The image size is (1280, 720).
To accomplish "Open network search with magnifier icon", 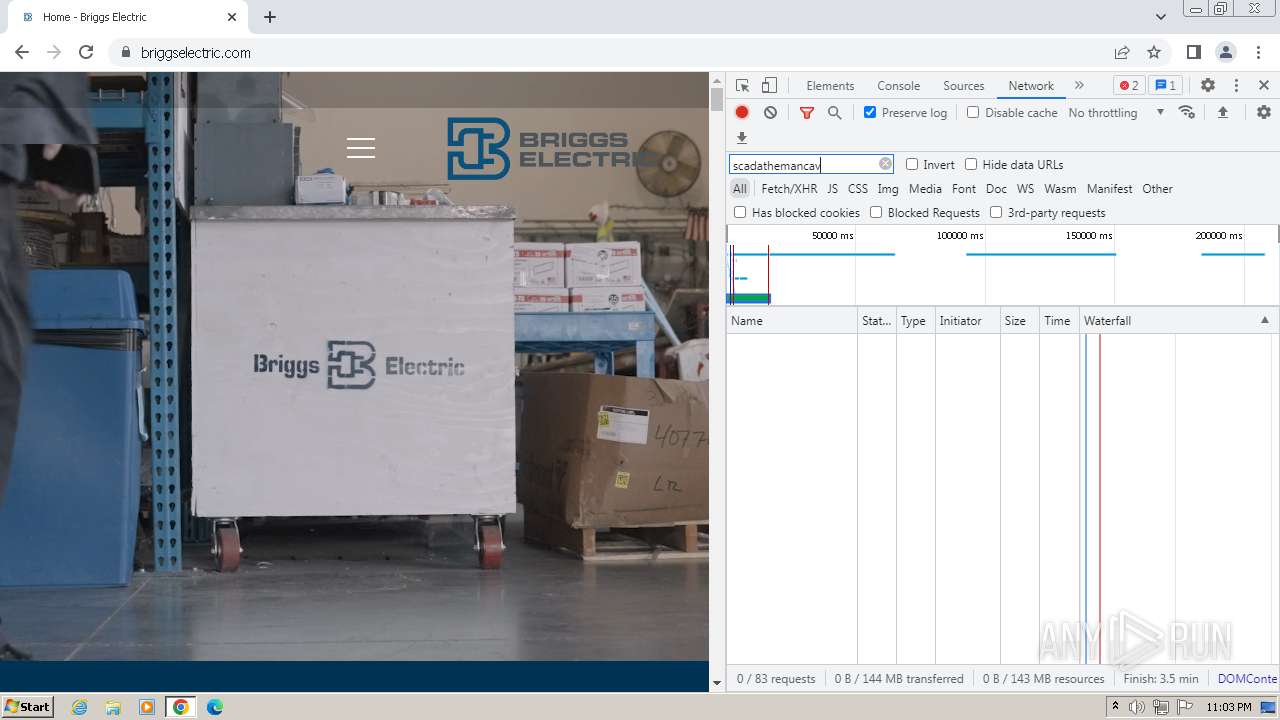I will (x=835, y=113).
